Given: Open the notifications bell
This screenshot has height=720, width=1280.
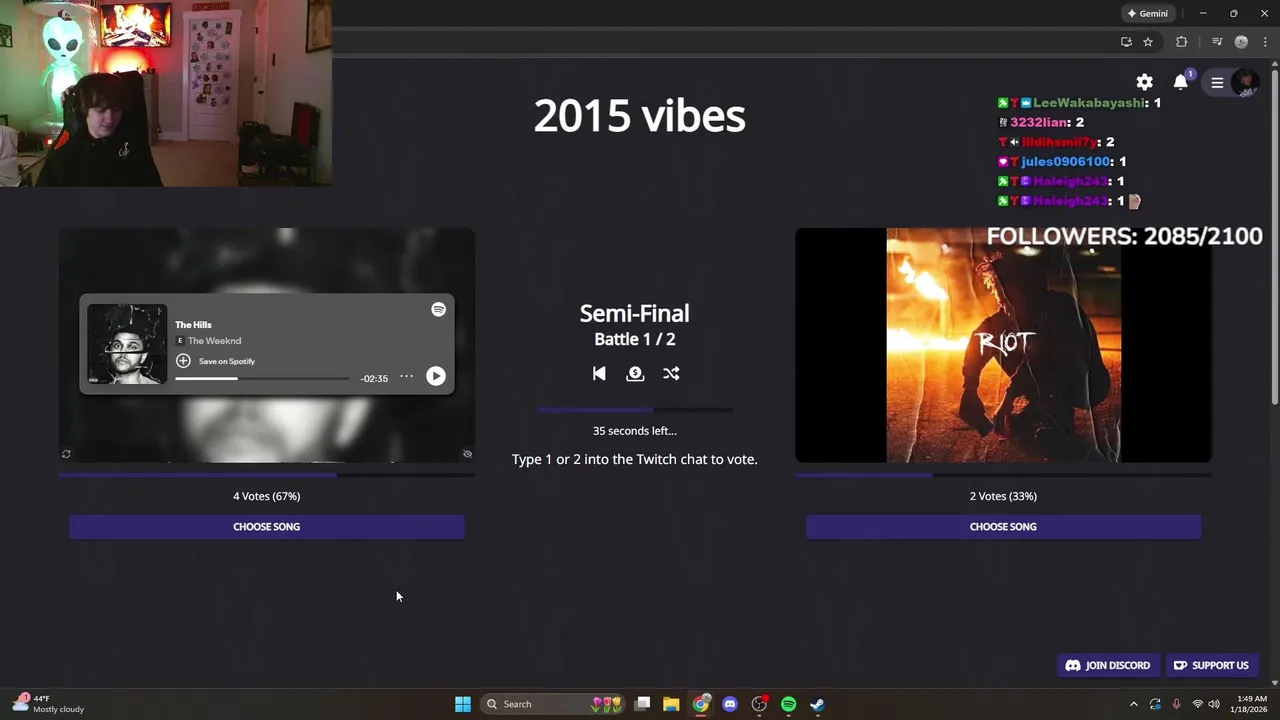Looking at the screenshot, I should [1181, 82].
